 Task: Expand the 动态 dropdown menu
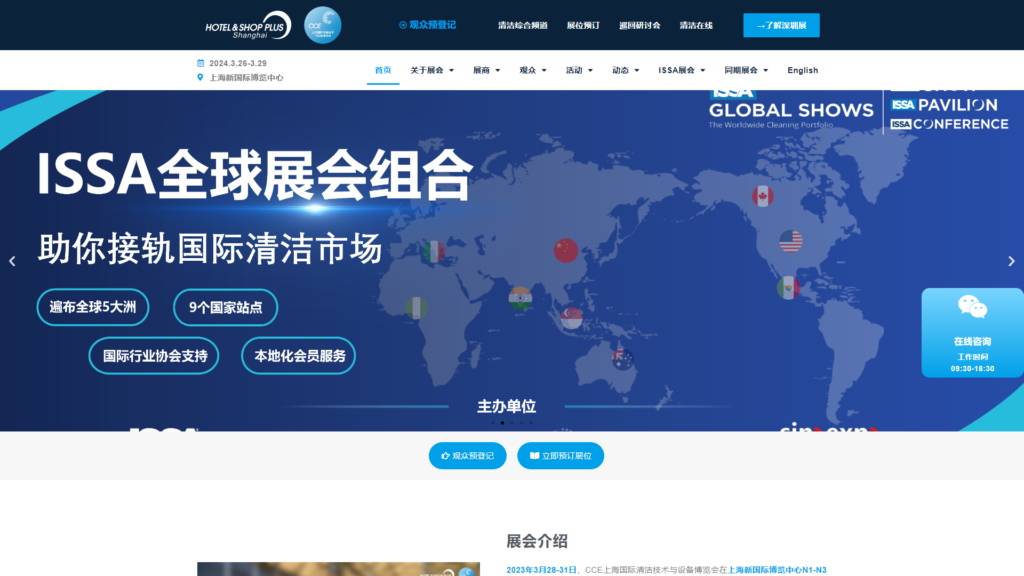coord(626,70)
